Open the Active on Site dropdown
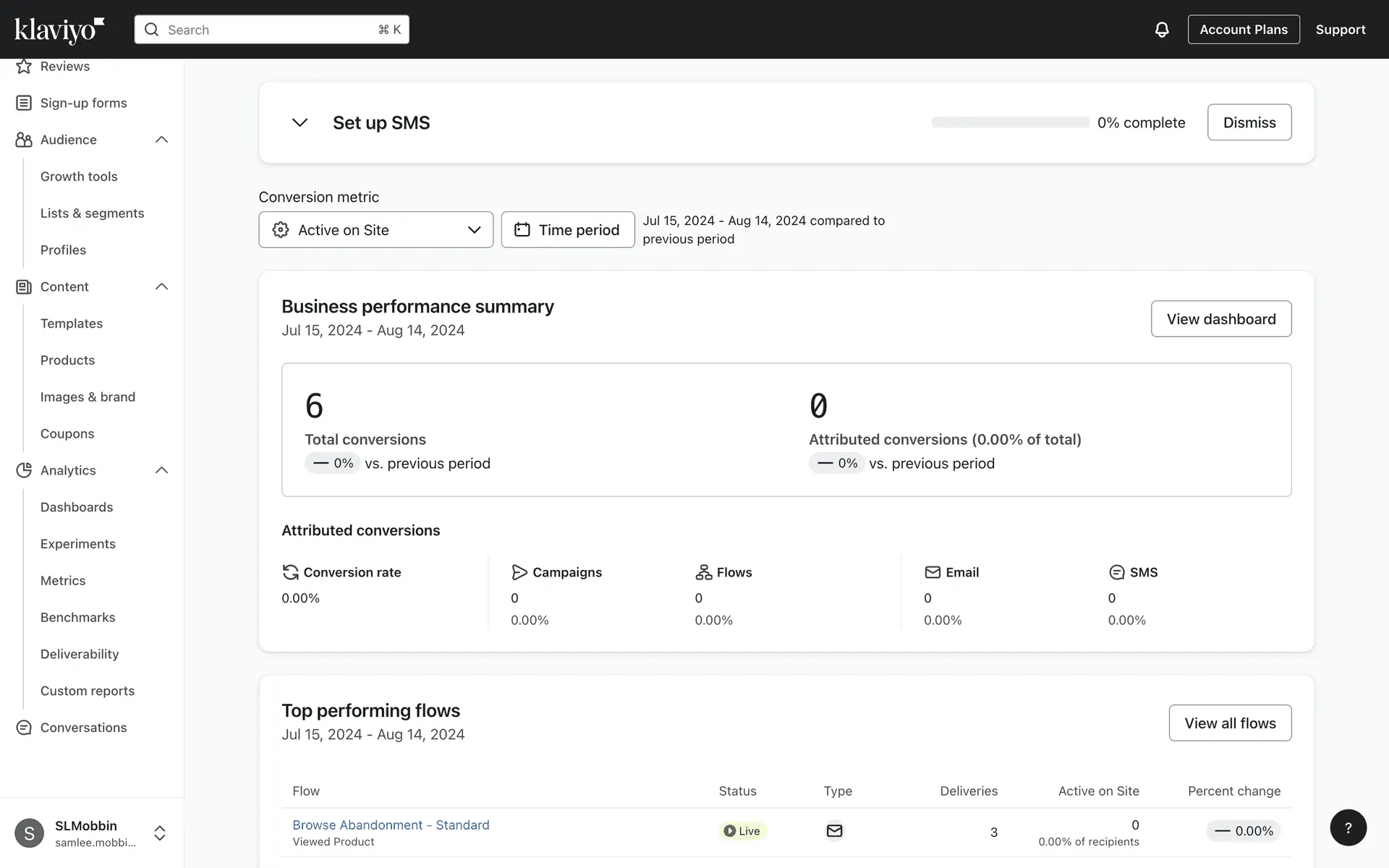The height and width of the screenshot is (868, 1389). click(375, 230)
